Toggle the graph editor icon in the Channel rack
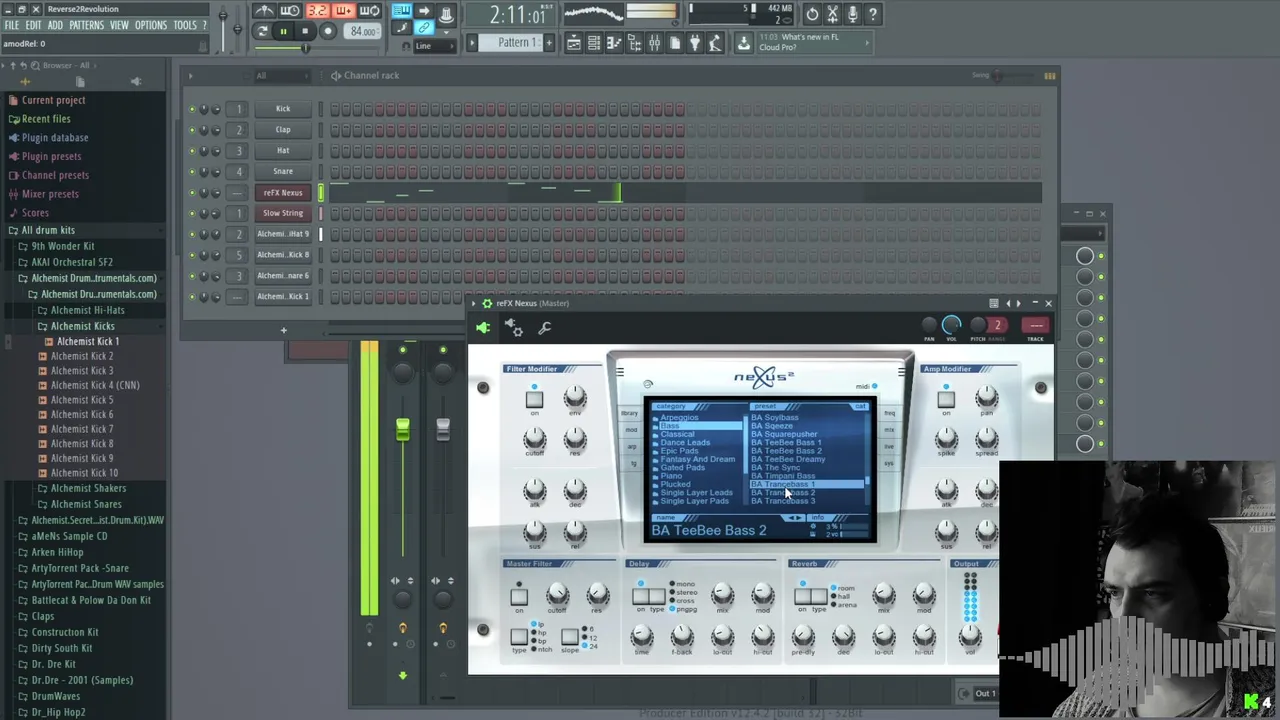Screen dimensions: 1280x720 pyautogui.click(x=1049, y=75)
